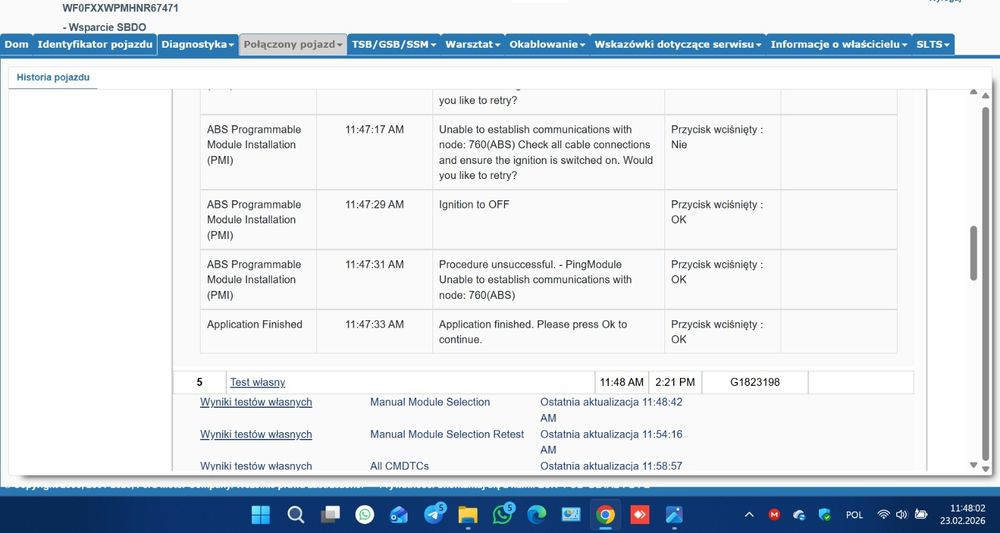The height and width of the screenshot is (533, 1000).
Task: Click 'Ostatnia aktualizacja 11:48:42 AM' text
Action: [x=611, y=410]
